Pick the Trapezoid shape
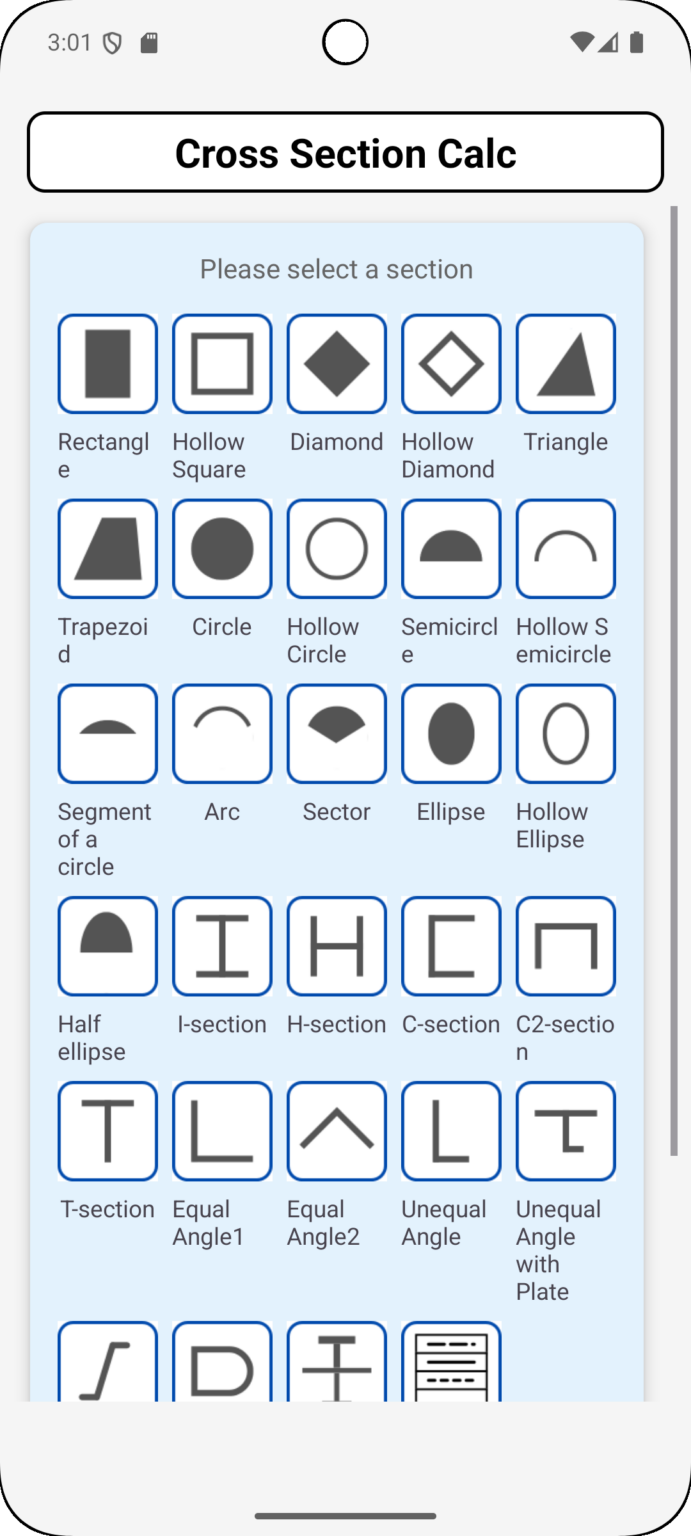 click(107, 548)
